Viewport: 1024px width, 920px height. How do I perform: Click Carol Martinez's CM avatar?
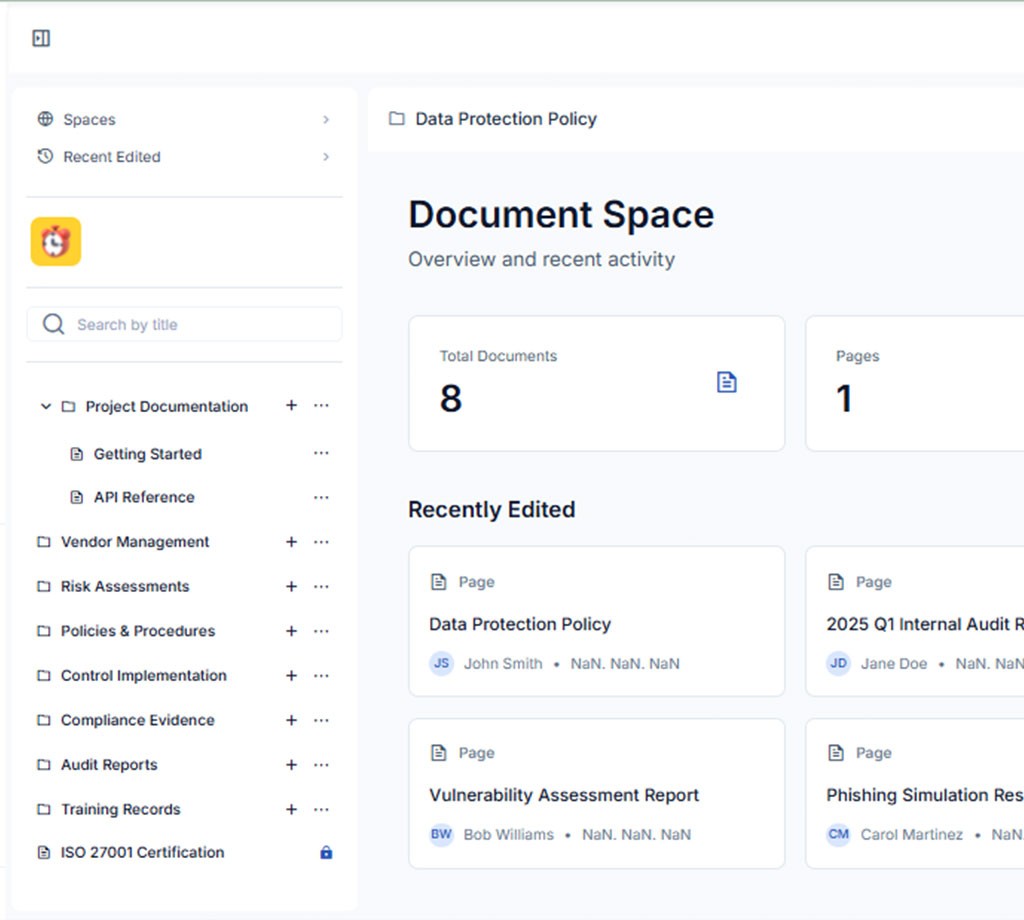pyautogui.click(x=839, y=834)
